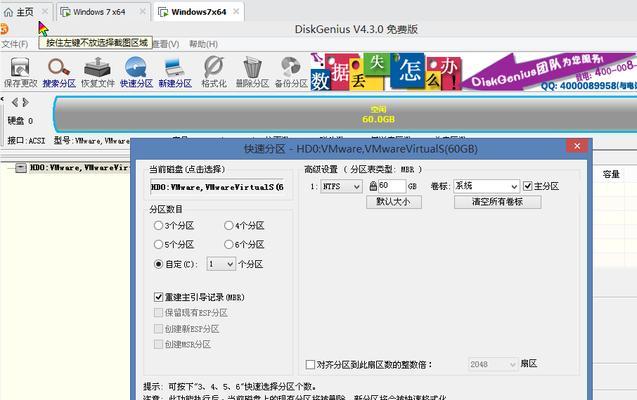Image resolution: width=637 pixels, height=400 pixels.
Task: Click the partition size field showing 60
Action: coord(392,186)
